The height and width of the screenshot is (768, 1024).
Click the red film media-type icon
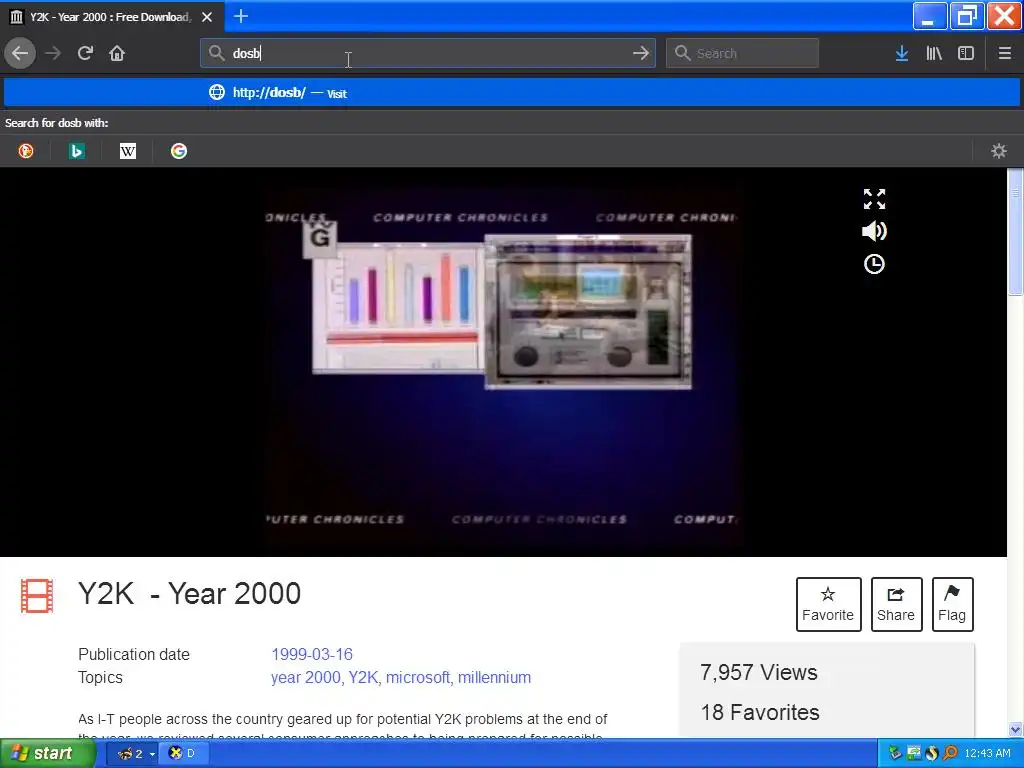pos(37,596)
